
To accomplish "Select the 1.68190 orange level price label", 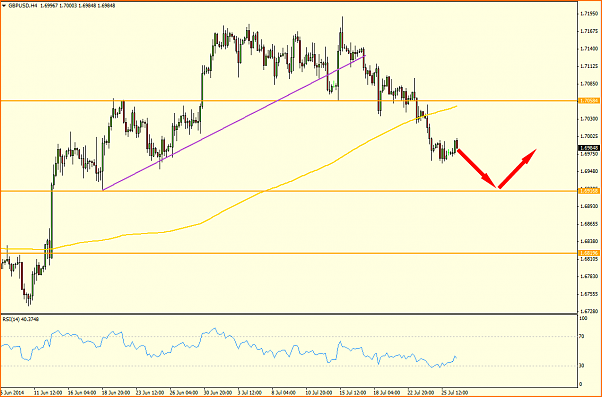I will pyautogui.click(x=589, y=253).
